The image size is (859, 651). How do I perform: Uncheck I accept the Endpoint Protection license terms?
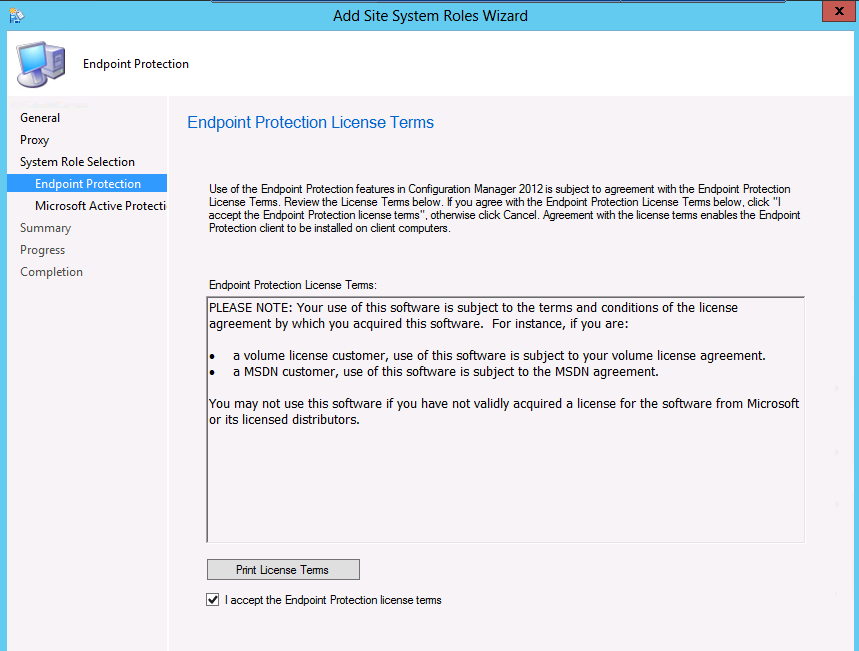(x=213, y=600)
